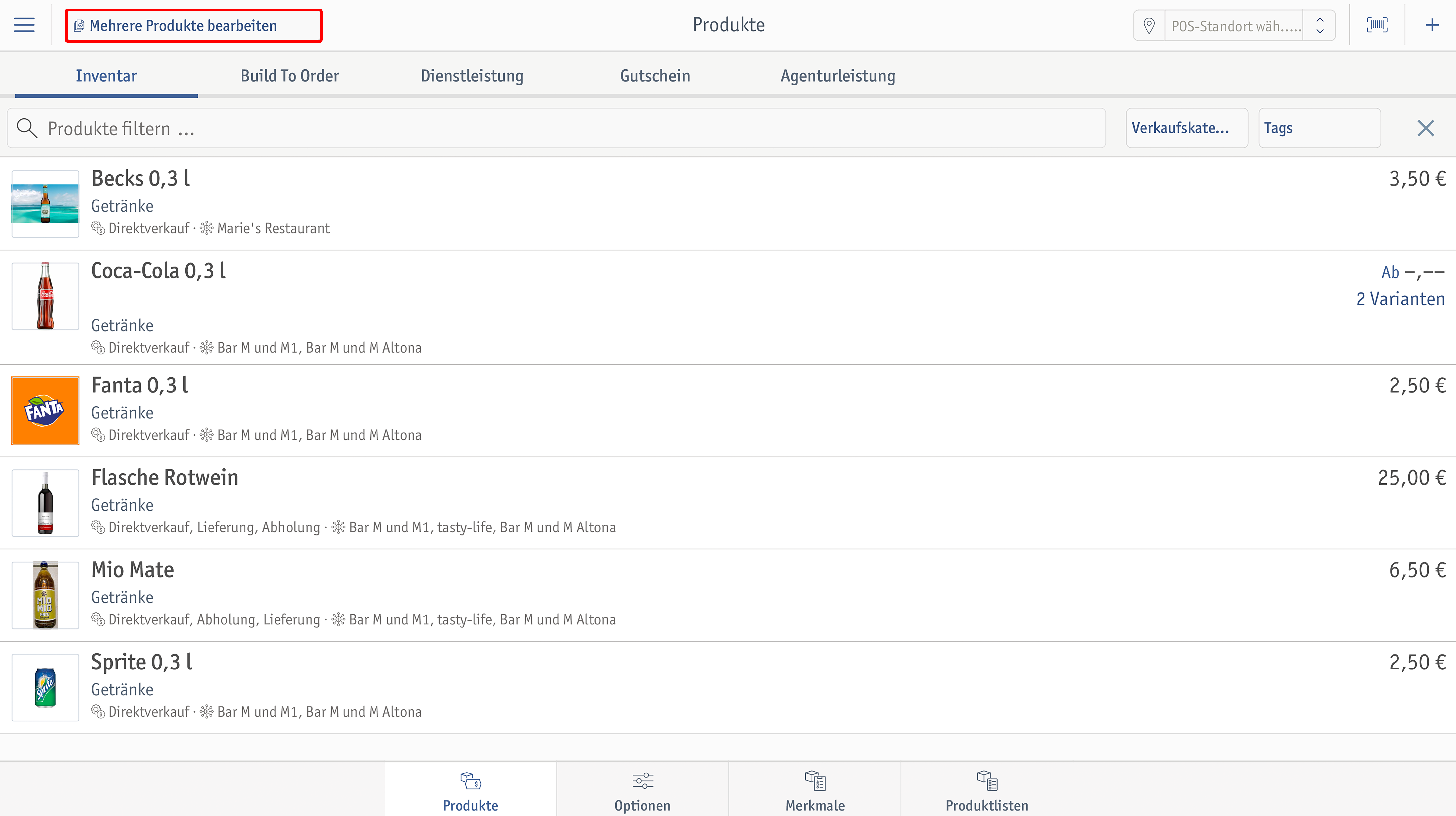Open the Flasche Rotwein product
This screenshot has width=1456, height=816.
(x=728, y=503)
